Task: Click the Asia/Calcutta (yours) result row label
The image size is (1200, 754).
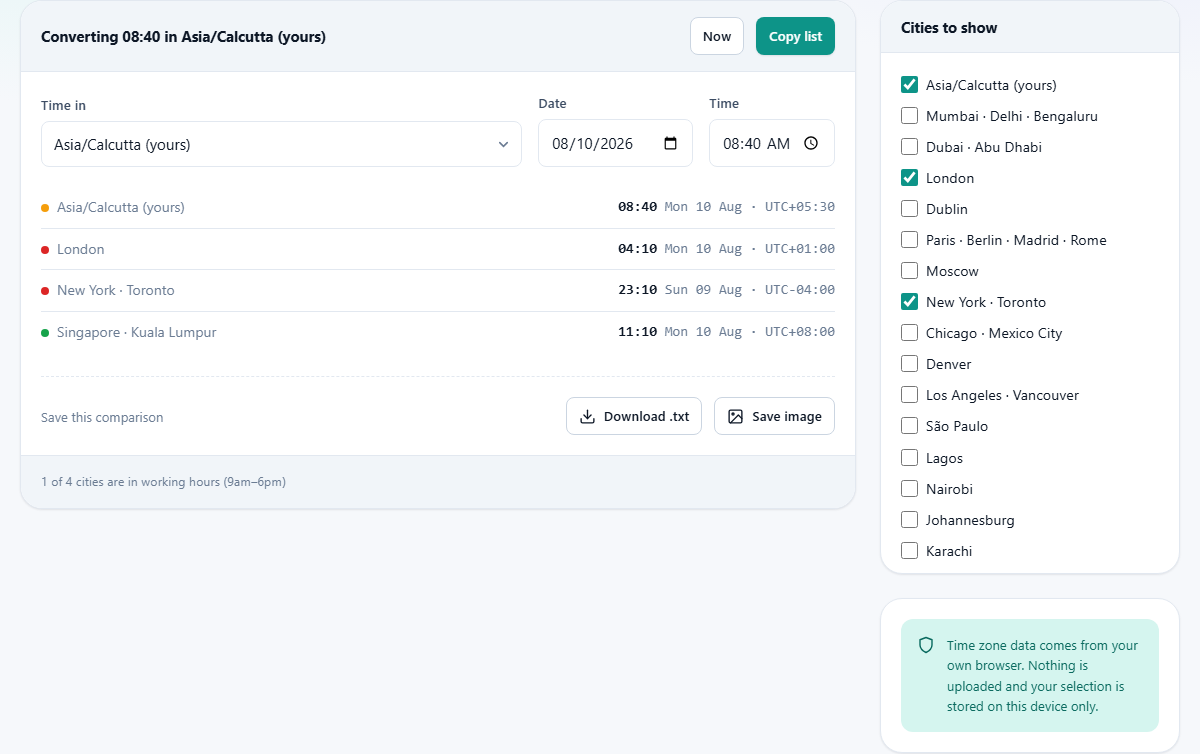Action: click(x=121, y=207)
